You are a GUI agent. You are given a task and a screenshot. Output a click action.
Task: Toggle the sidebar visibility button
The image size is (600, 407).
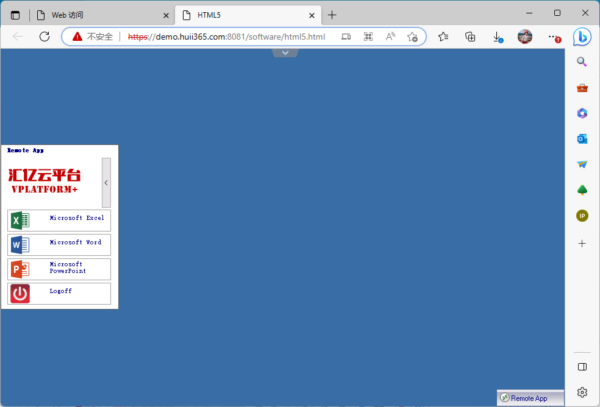tap(582, 367)
